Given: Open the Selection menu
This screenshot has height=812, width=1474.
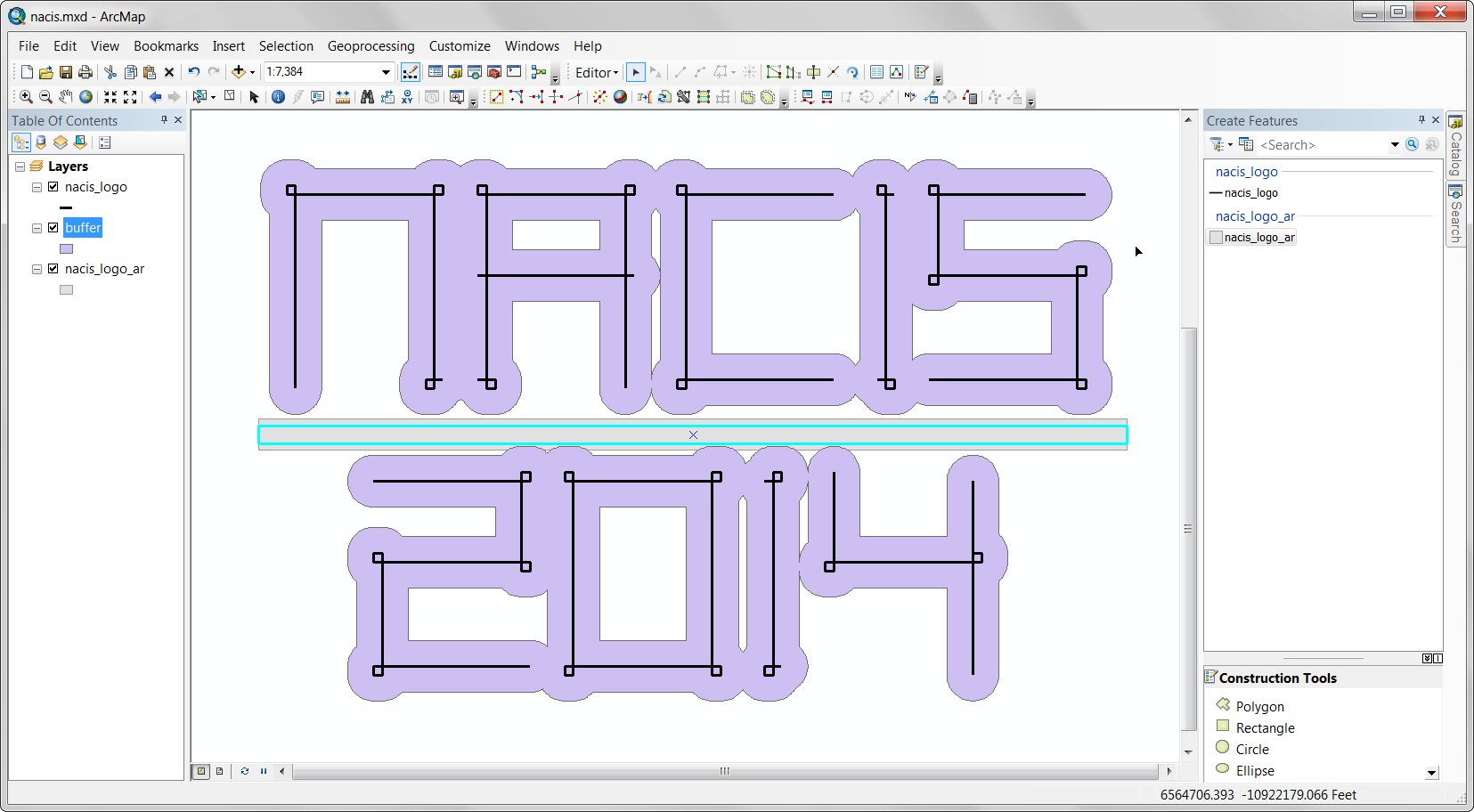Looking at the screenshot, I should click(286, 46).
